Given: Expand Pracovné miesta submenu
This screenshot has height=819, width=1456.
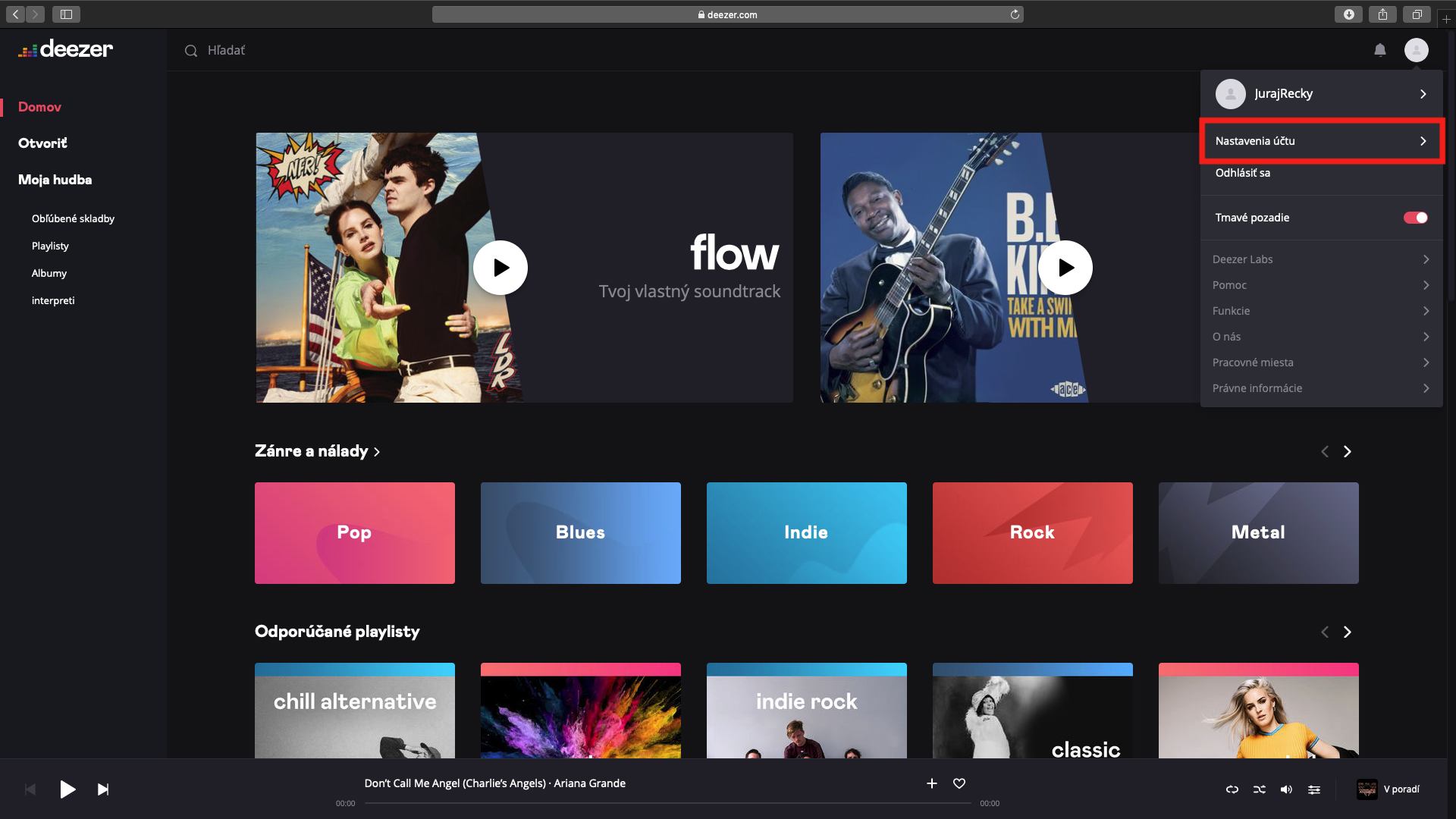Looking at the screenshot, I should (1322, 362).
